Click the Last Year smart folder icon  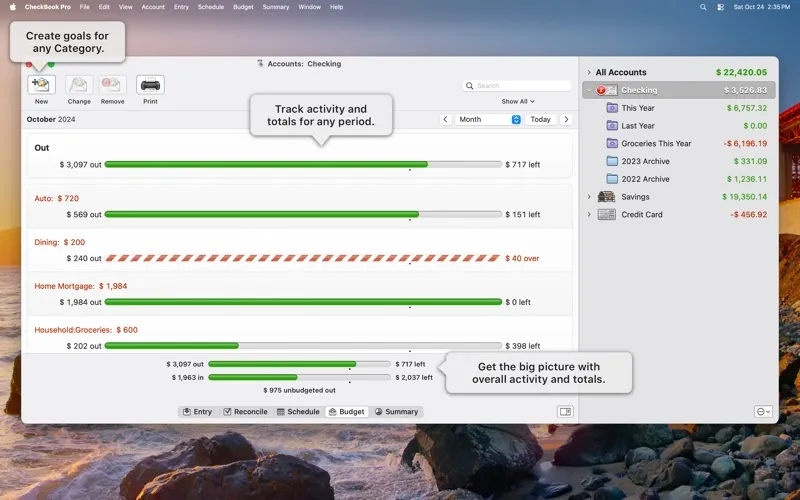click(612, 126)
